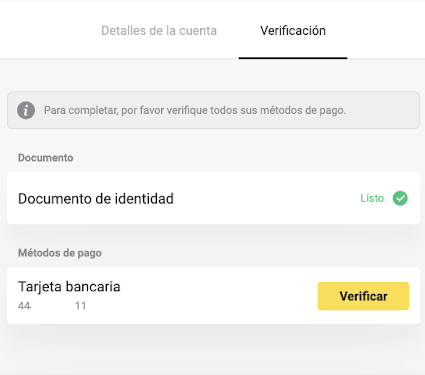This screenshot has height=375, width=425.
Task: Click the word identidad in the document row
Action: 144,199
